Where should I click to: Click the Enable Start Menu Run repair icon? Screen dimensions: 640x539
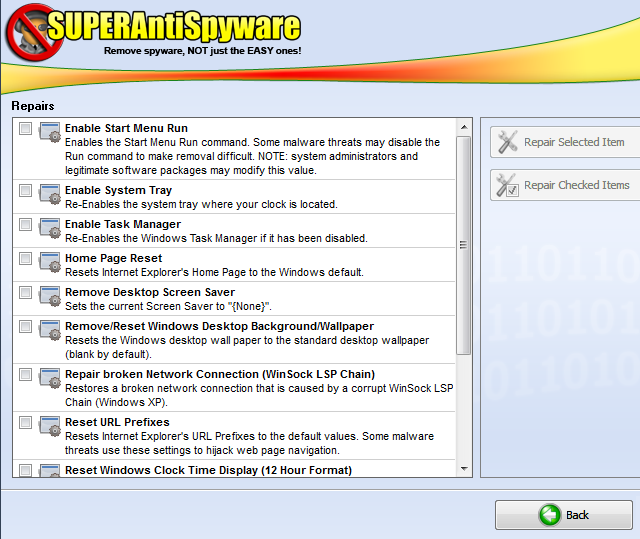[50, 132]
